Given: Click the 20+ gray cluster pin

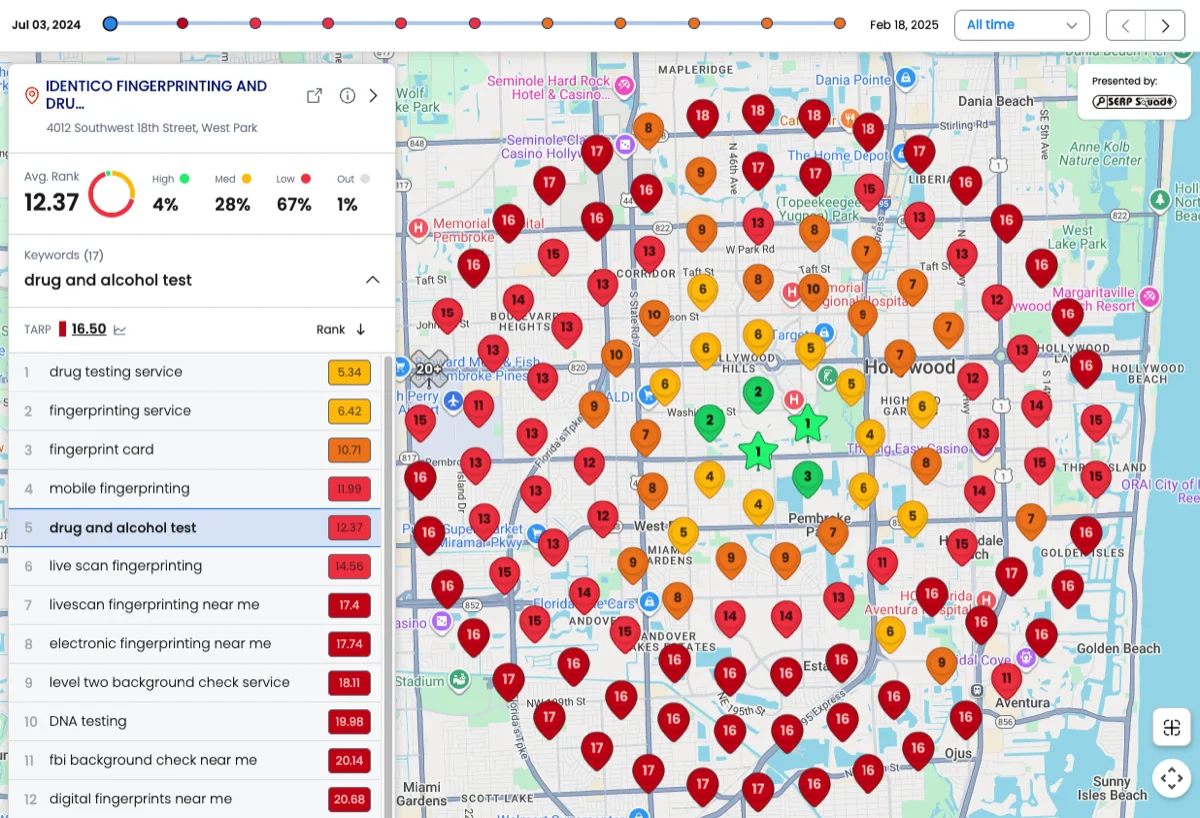Looking at the screenshot, I should click(430, 369).
